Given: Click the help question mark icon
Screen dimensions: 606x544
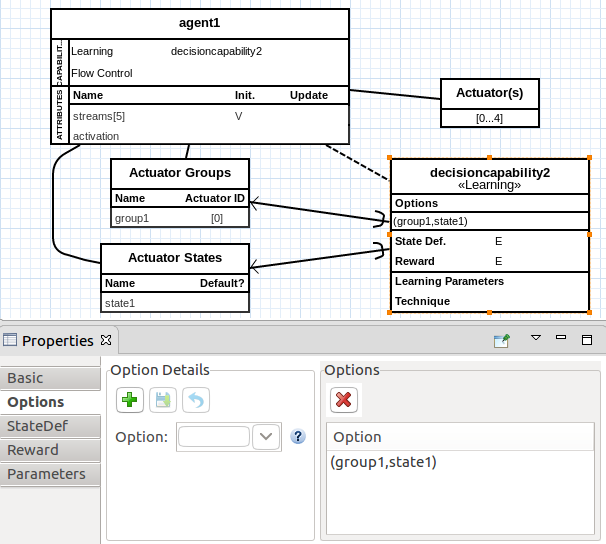Looking at the screenshot, I should click(x=297, y=437).
